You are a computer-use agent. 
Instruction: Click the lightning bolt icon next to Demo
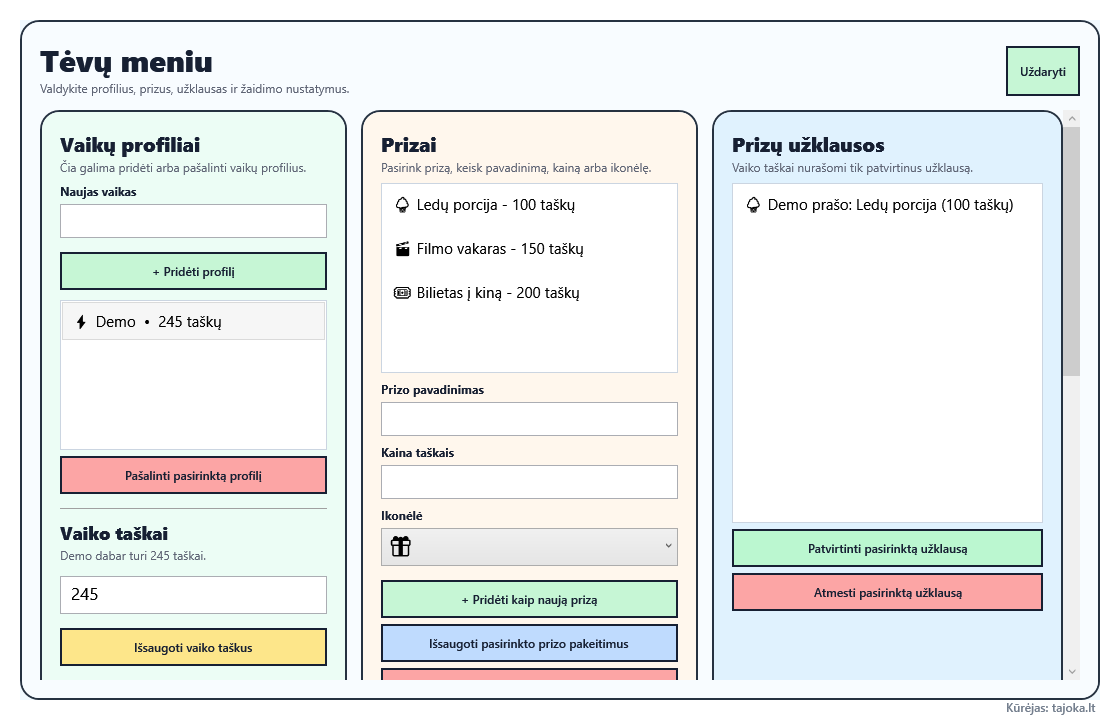click(81, 322)
